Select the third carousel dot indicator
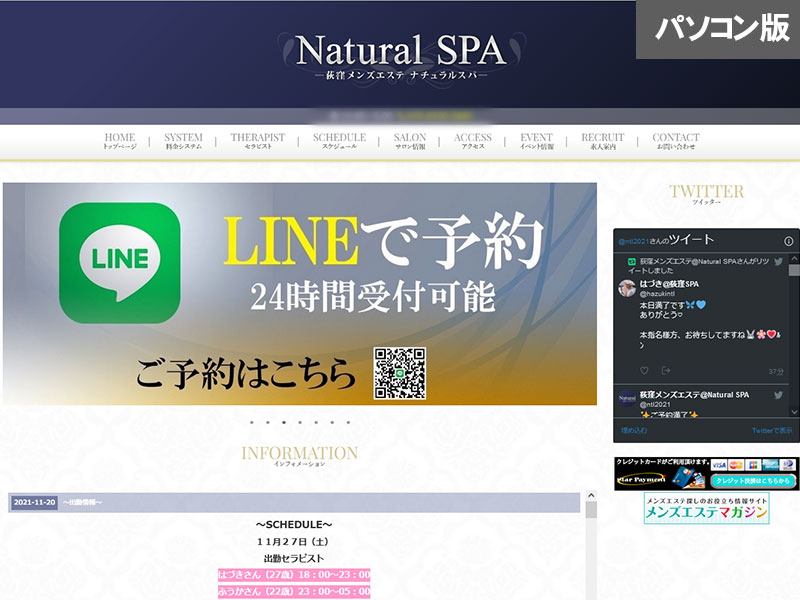The width and height of the screenshot is (800, 600). coord(284,423)
